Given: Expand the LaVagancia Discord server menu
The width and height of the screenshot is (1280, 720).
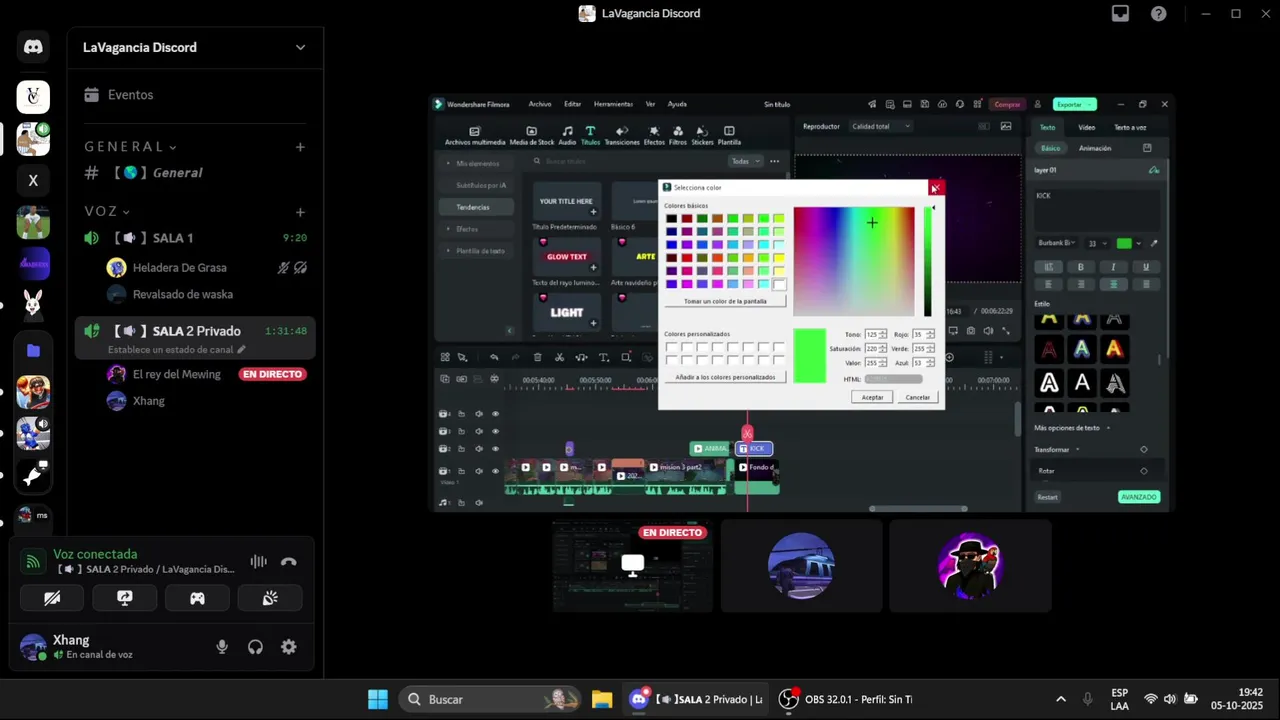Looking at the screenshot, I should [300, 47].
